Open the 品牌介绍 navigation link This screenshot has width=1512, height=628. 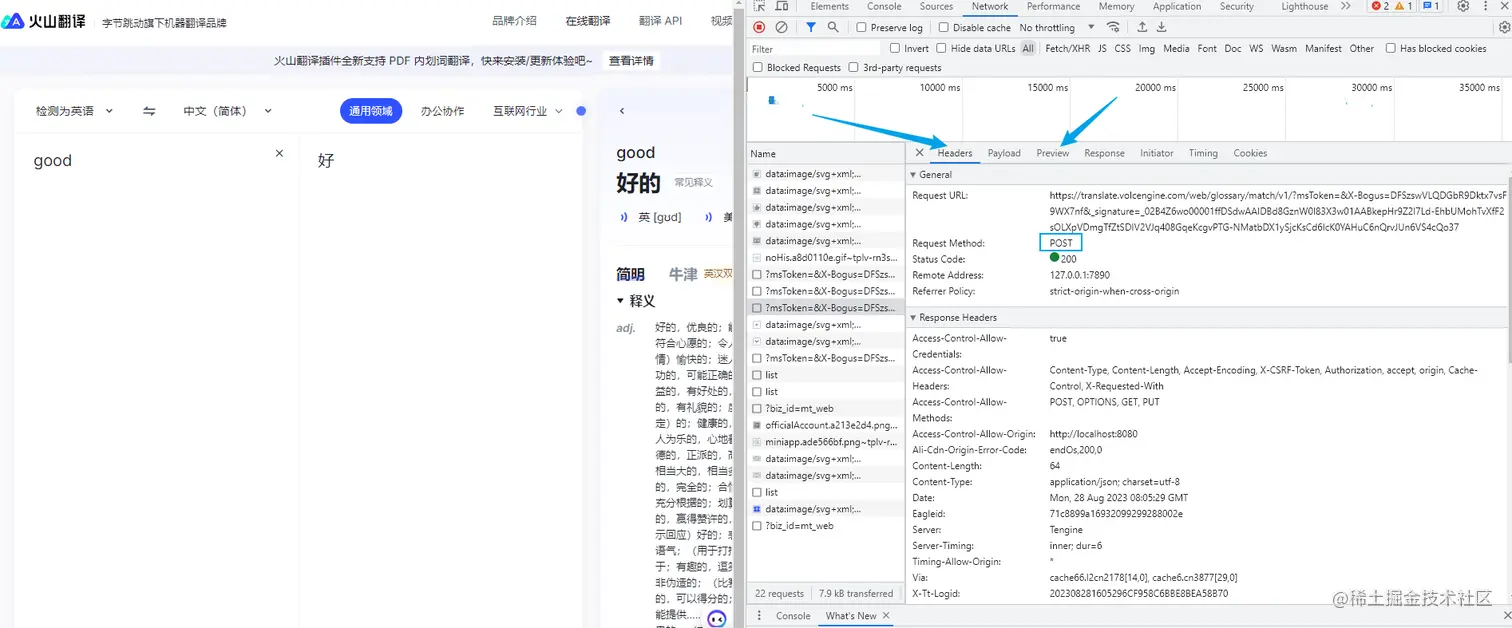click(x=514, y=21)
